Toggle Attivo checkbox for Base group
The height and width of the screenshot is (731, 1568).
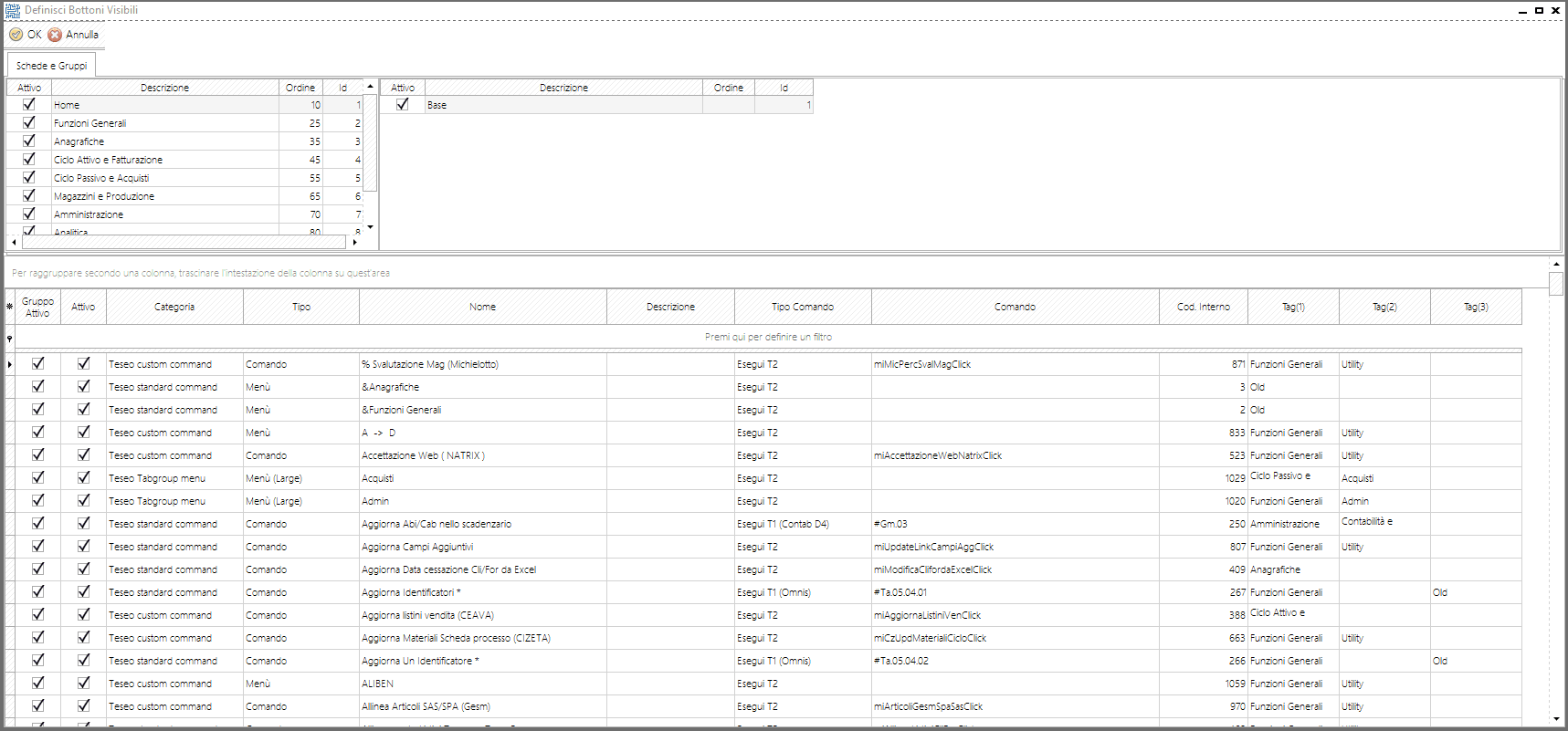(x=403, y=104)
